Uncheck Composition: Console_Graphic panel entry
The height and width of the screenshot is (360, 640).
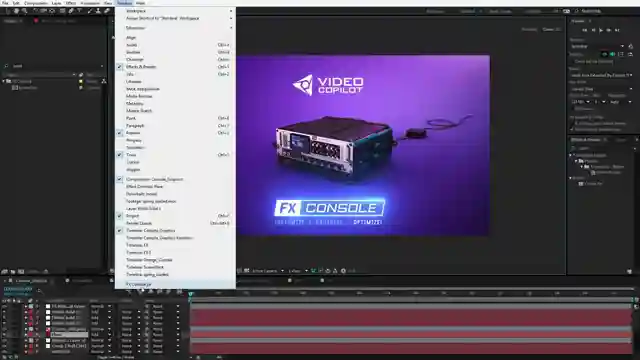point(175,179)
